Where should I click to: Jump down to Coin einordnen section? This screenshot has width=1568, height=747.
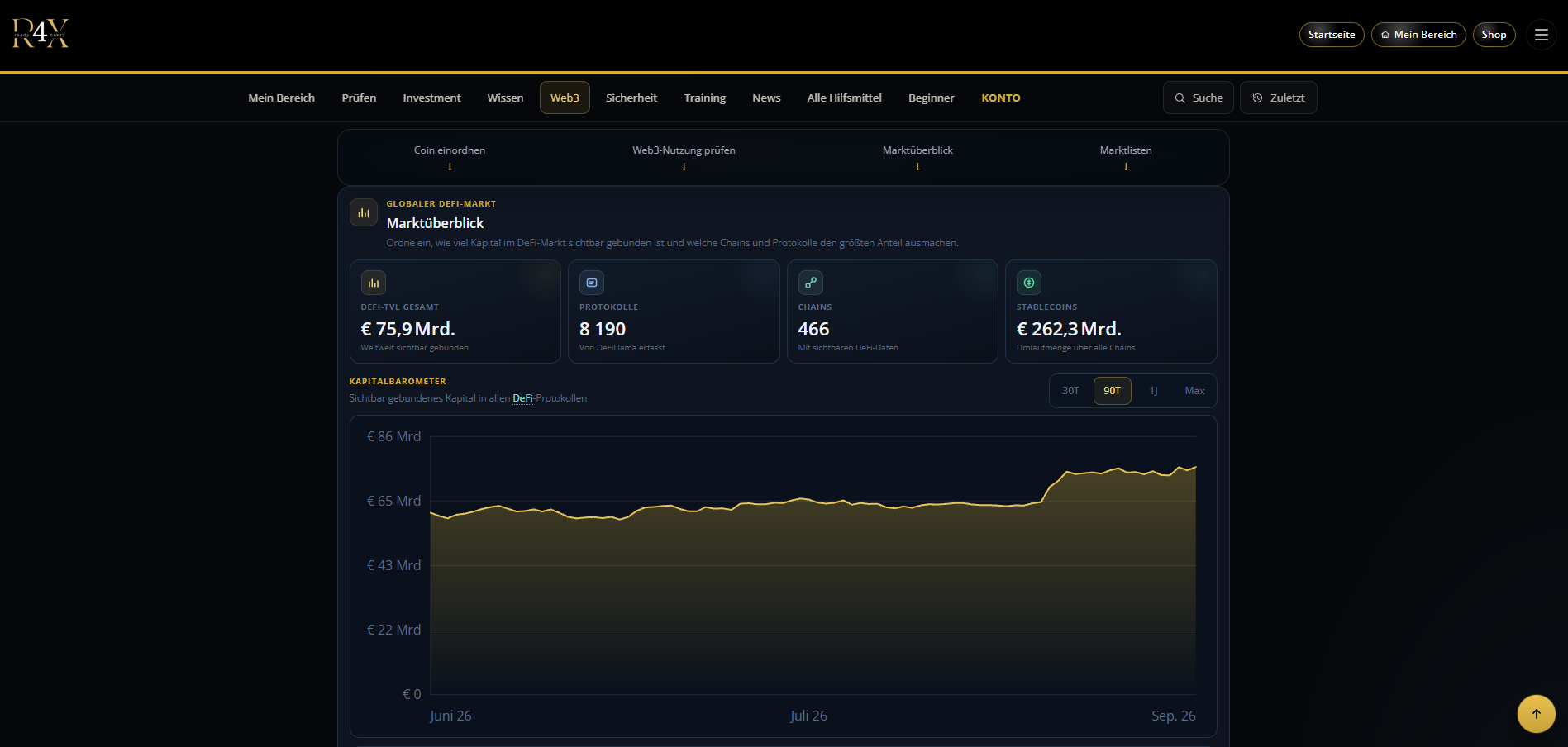tap(450, 157)
